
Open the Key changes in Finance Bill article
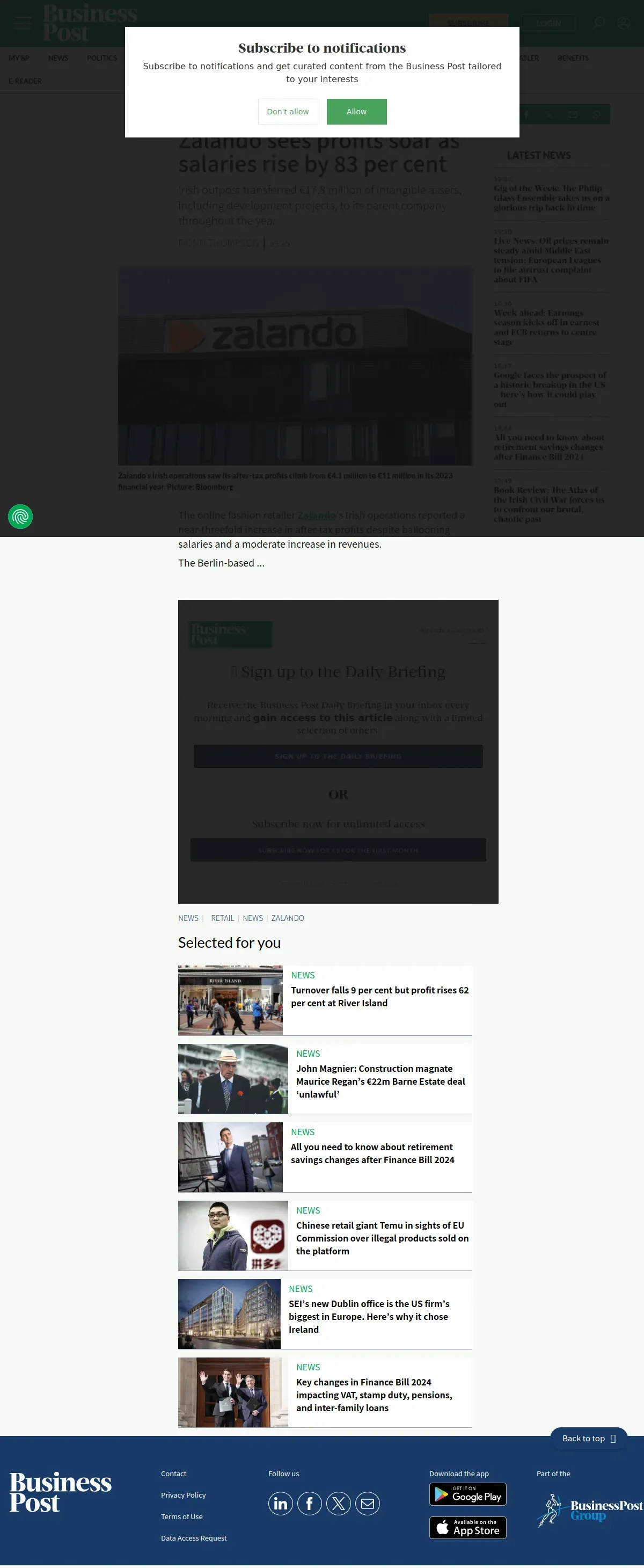coord(374,1395)
